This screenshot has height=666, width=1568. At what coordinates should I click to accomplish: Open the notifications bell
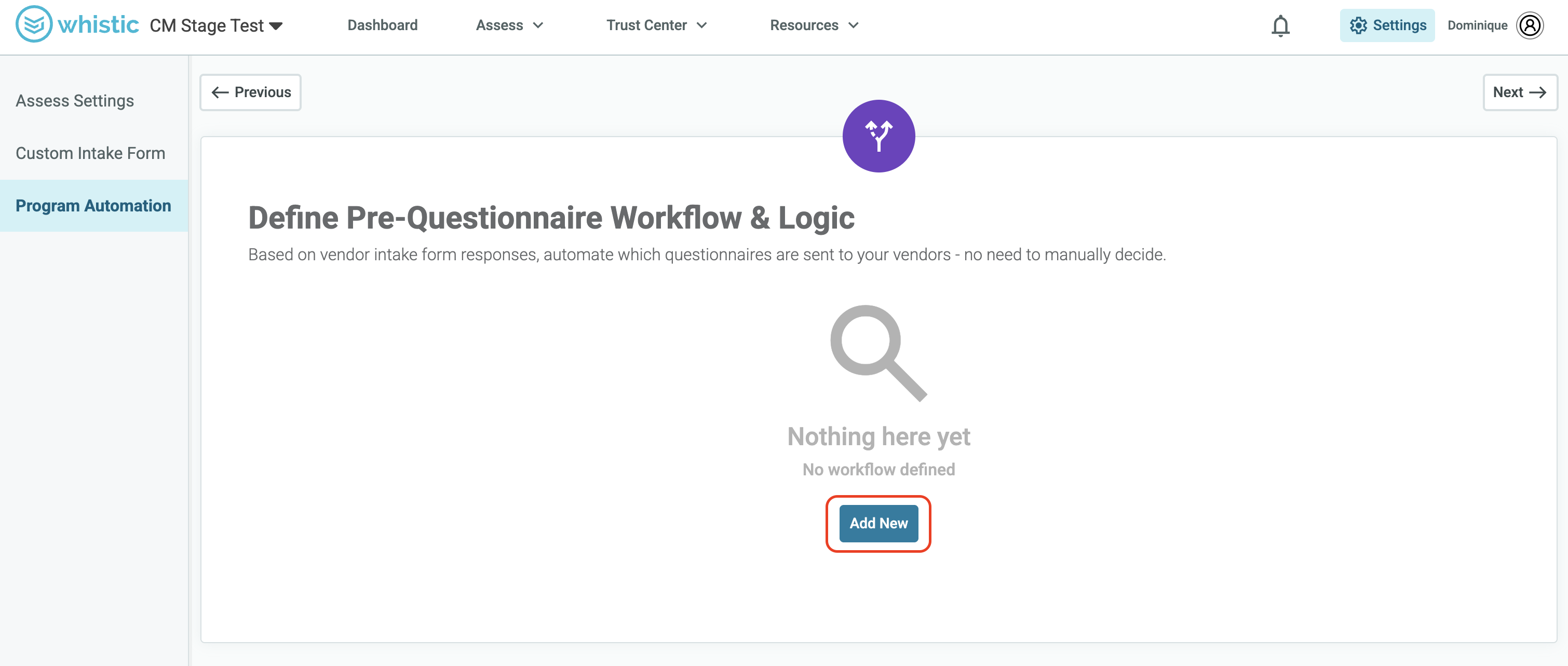click(1280, 25)
